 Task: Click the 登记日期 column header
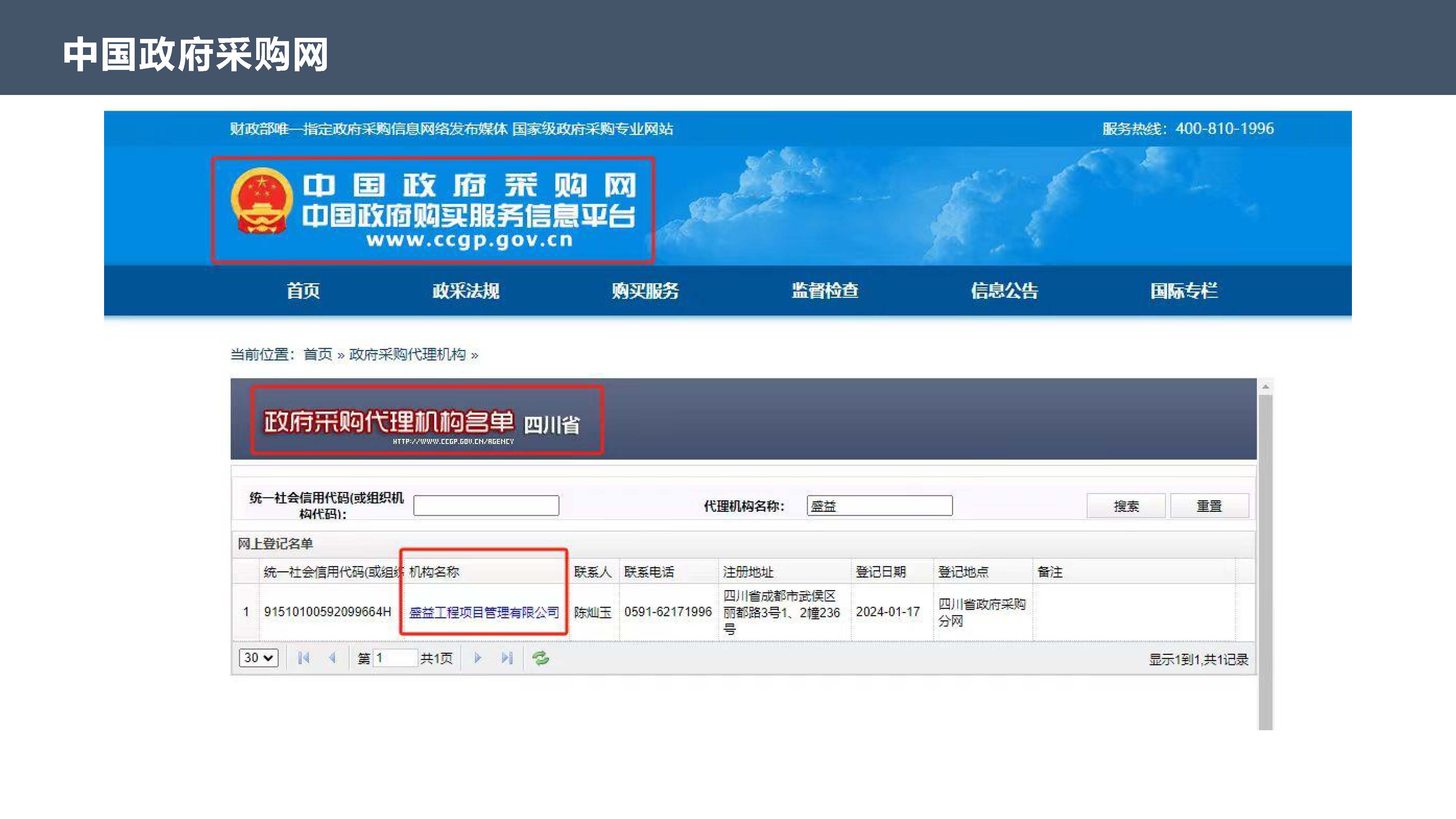click(x=892, y=572)
